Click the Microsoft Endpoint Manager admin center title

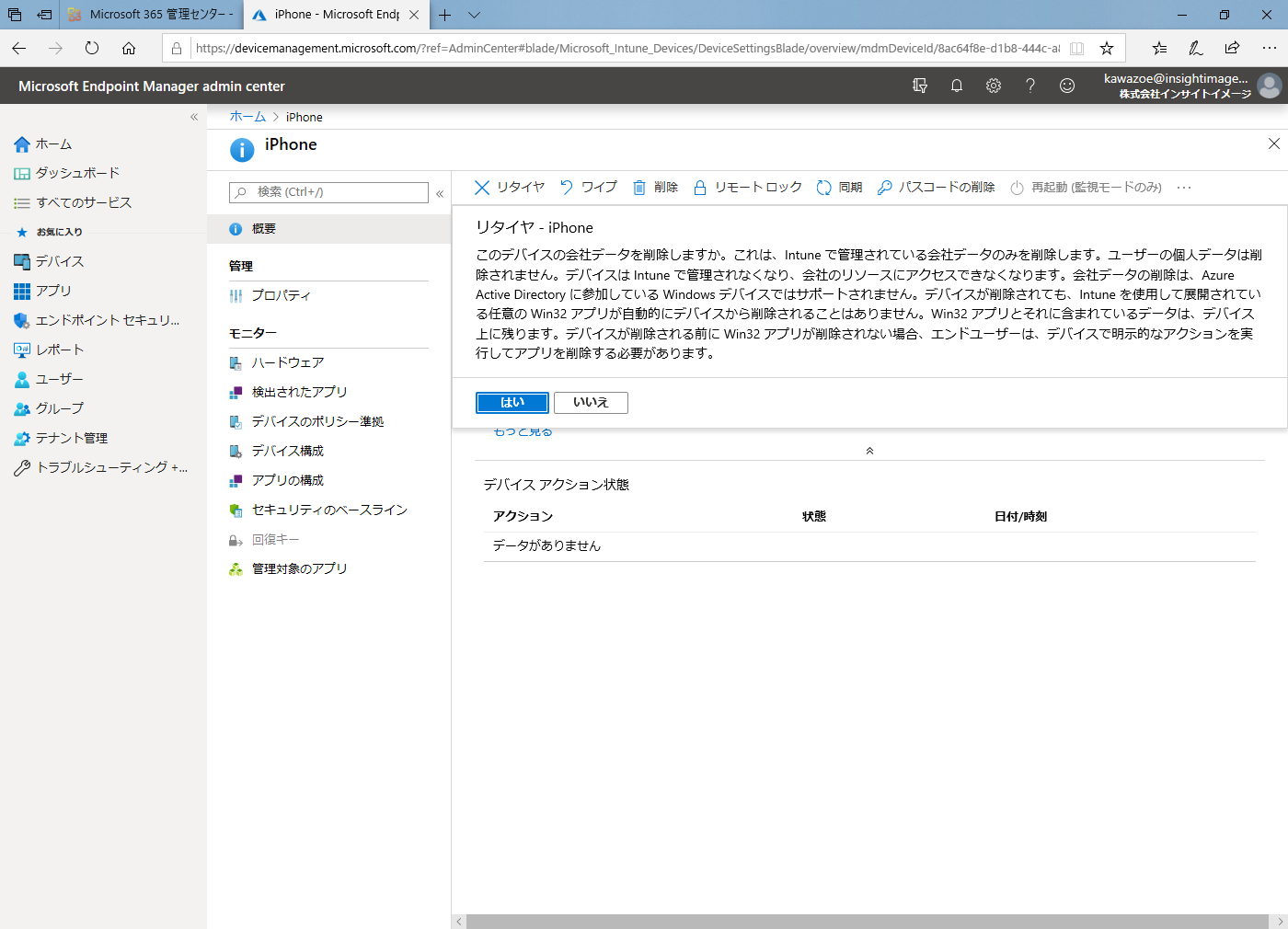[x=152, y=86]
